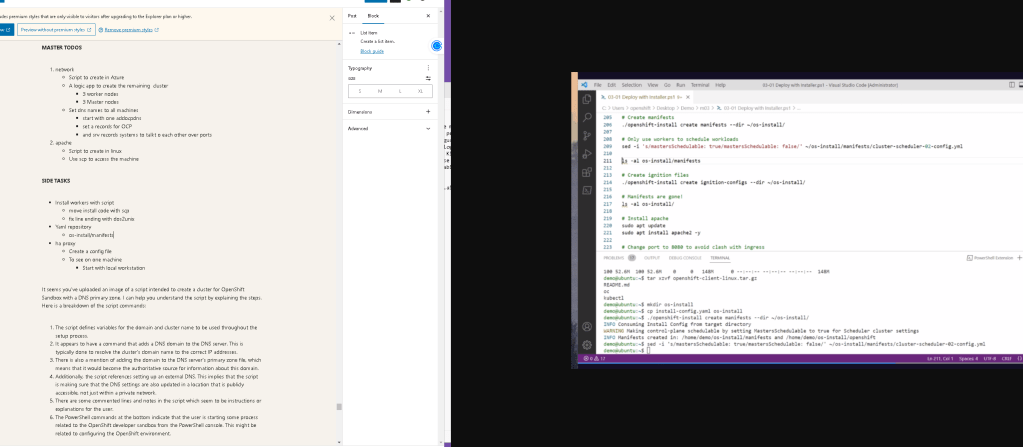
Task: Open Accounts icon in VS Code activity bar
Action: click(587, 326)
